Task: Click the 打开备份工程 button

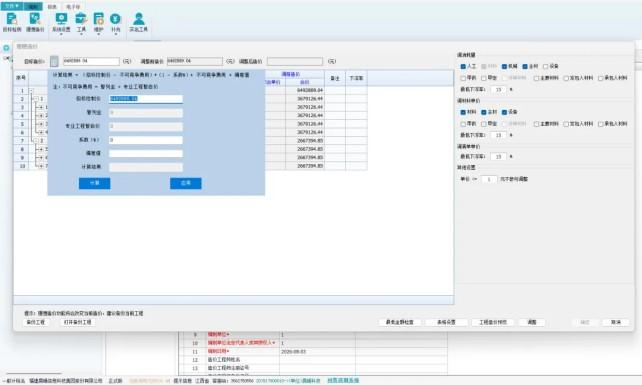Action: pyautogui.click(x=78, y=322)
